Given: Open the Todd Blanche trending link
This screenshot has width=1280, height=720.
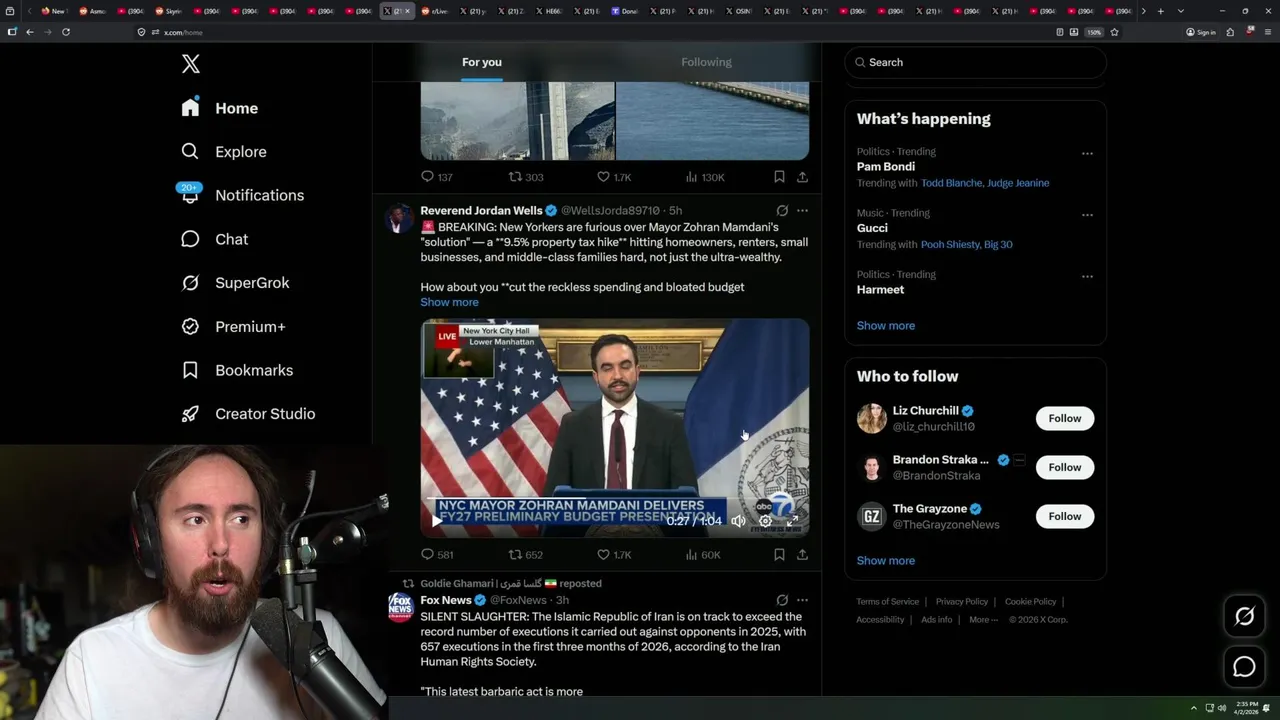Looking at the screenshot, I should (x=951, y=183).
